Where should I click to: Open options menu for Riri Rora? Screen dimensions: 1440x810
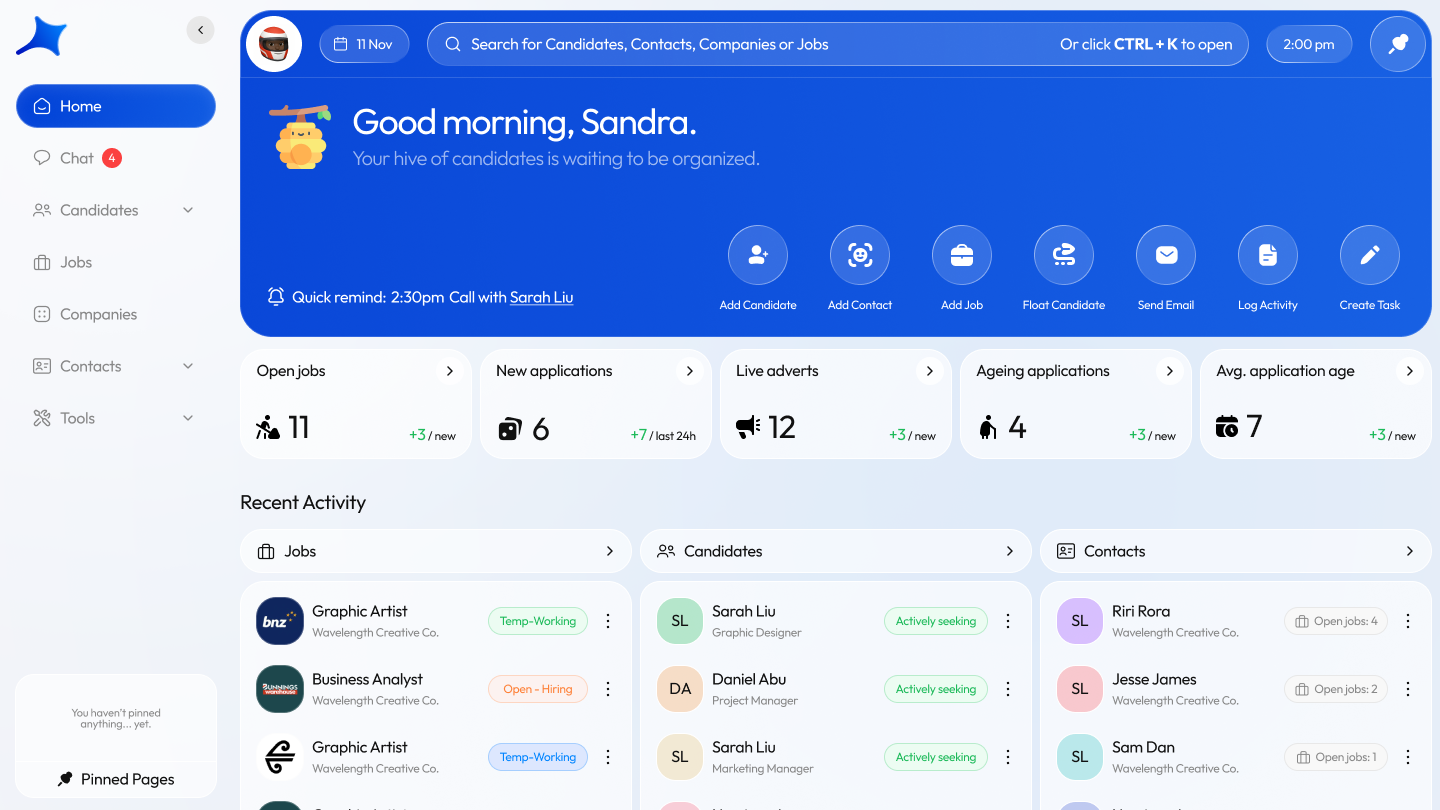pos(1408,621)
